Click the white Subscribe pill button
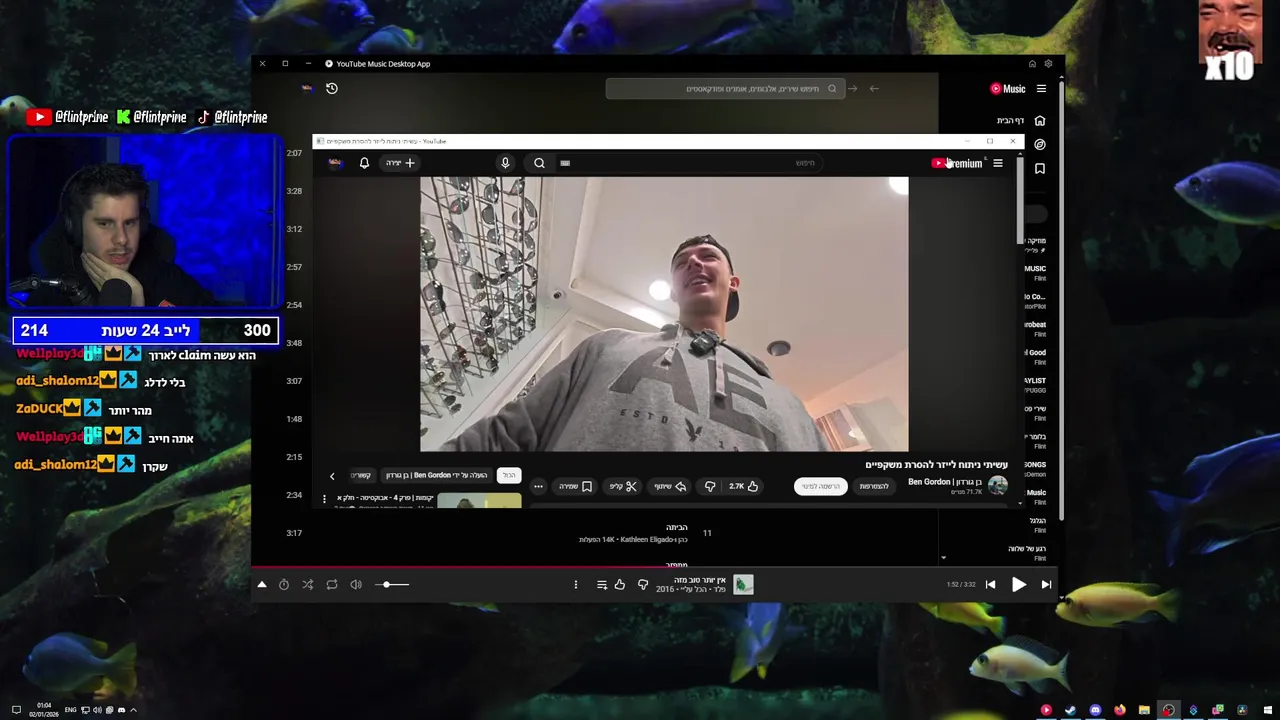The width and height of the screenshot is (1280, 720). click(x=820, y=486)
